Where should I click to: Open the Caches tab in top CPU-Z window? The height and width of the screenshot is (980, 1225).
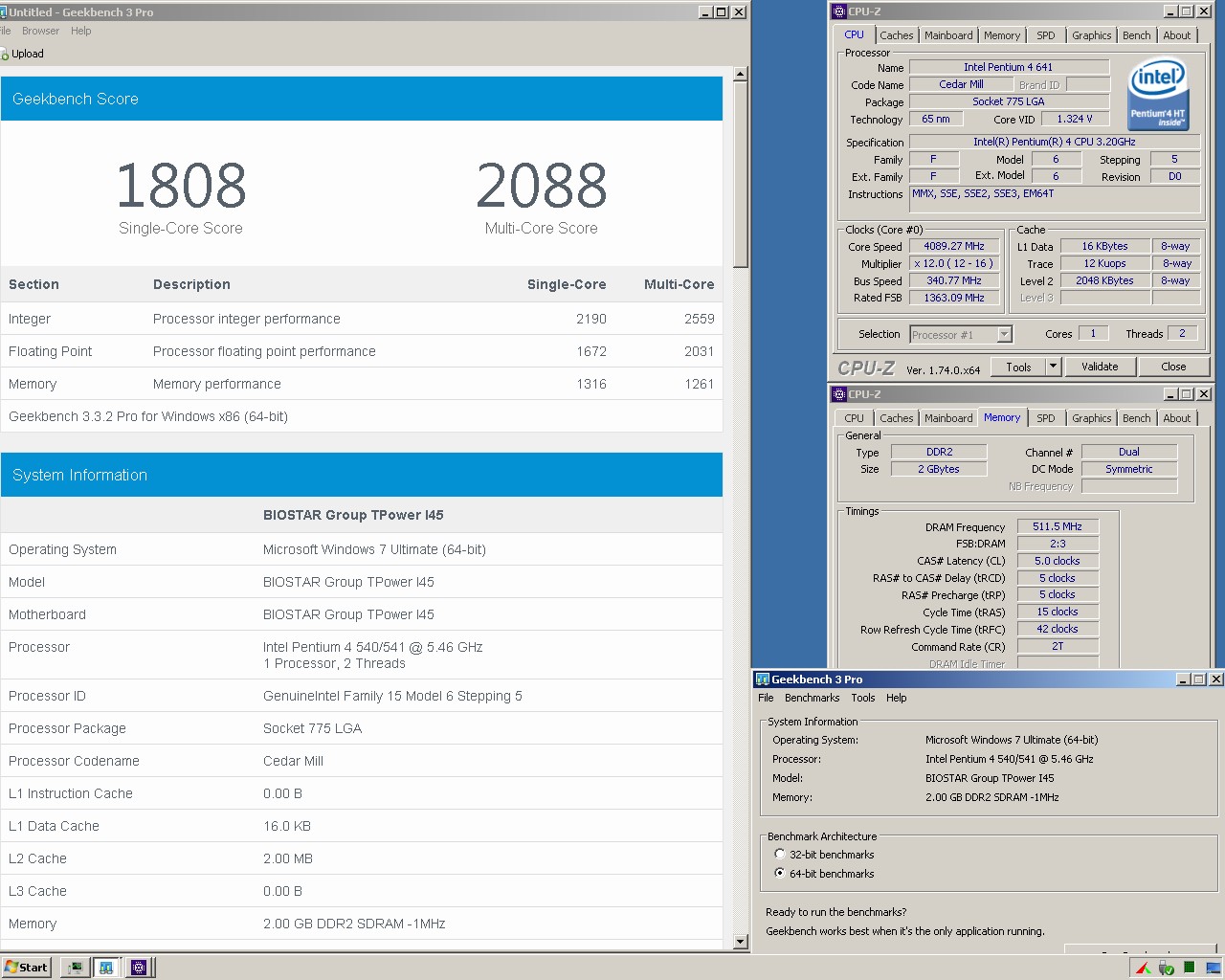[x=897, y=35]
